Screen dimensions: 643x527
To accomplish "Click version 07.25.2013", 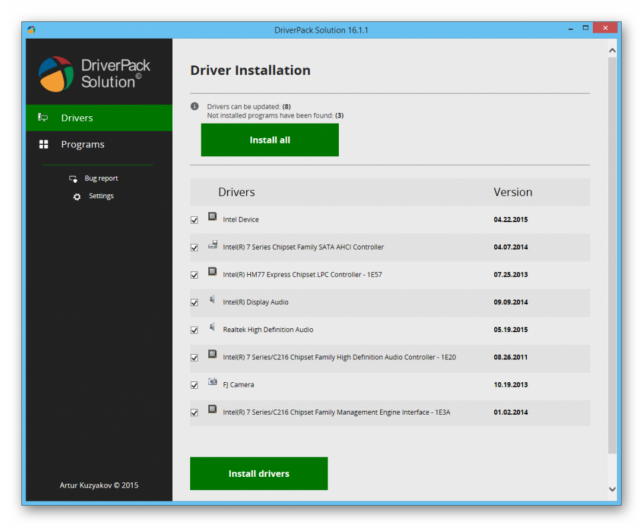I will click(511, 274).
